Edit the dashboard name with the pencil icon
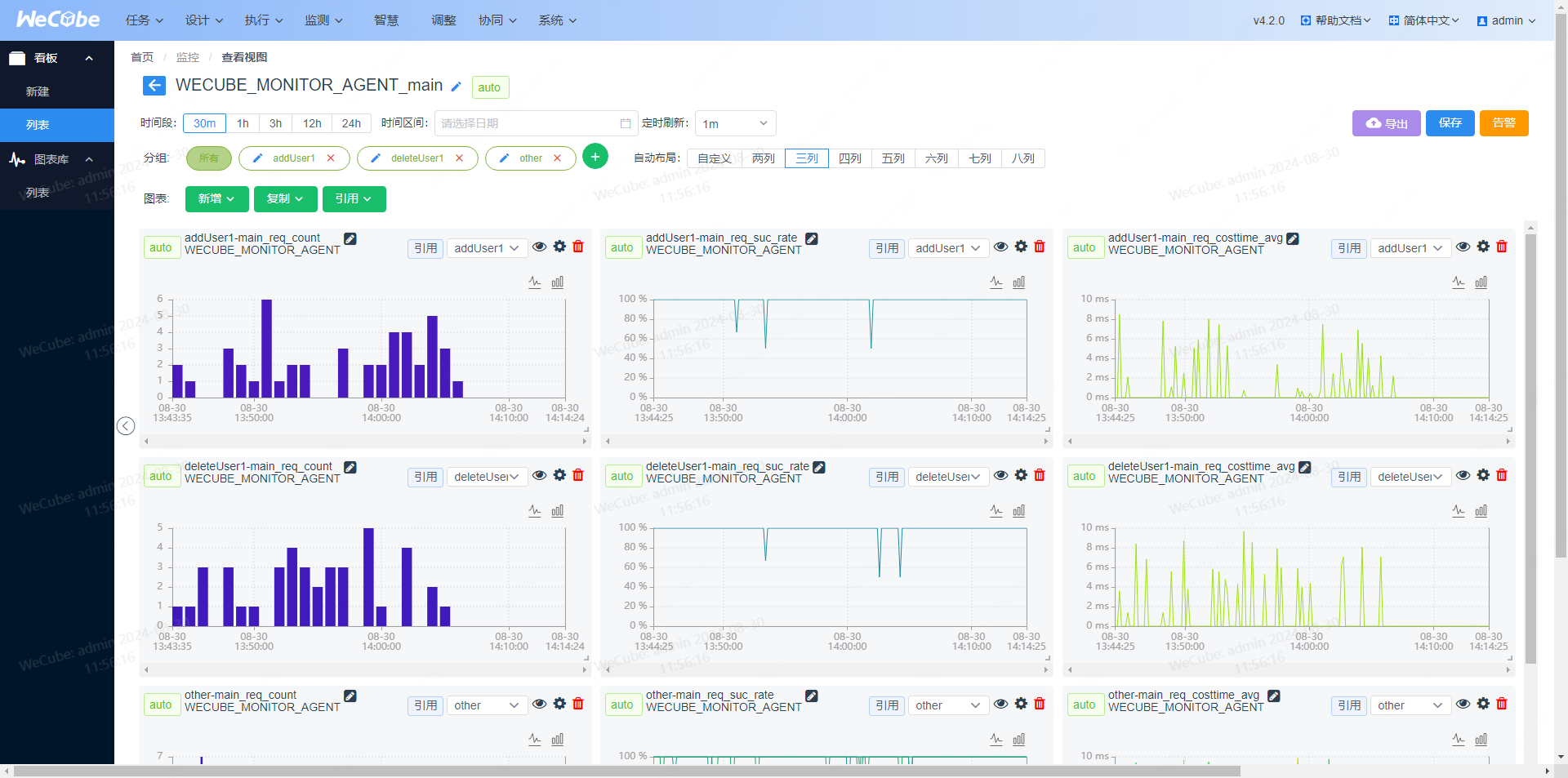Viewport: 1568px width, 778px height. [457, 87]
